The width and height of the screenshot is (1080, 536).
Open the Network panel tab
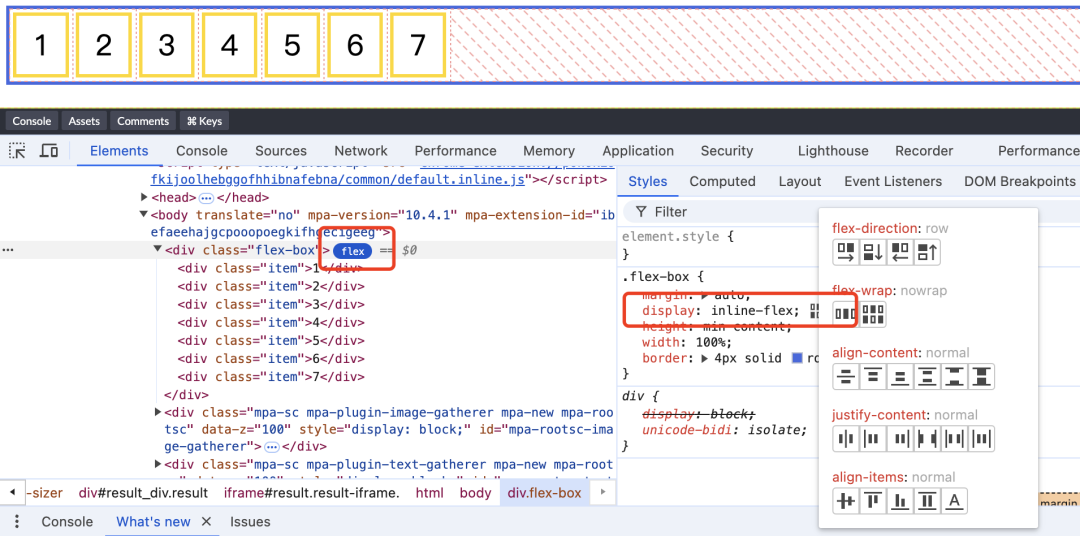361,151
